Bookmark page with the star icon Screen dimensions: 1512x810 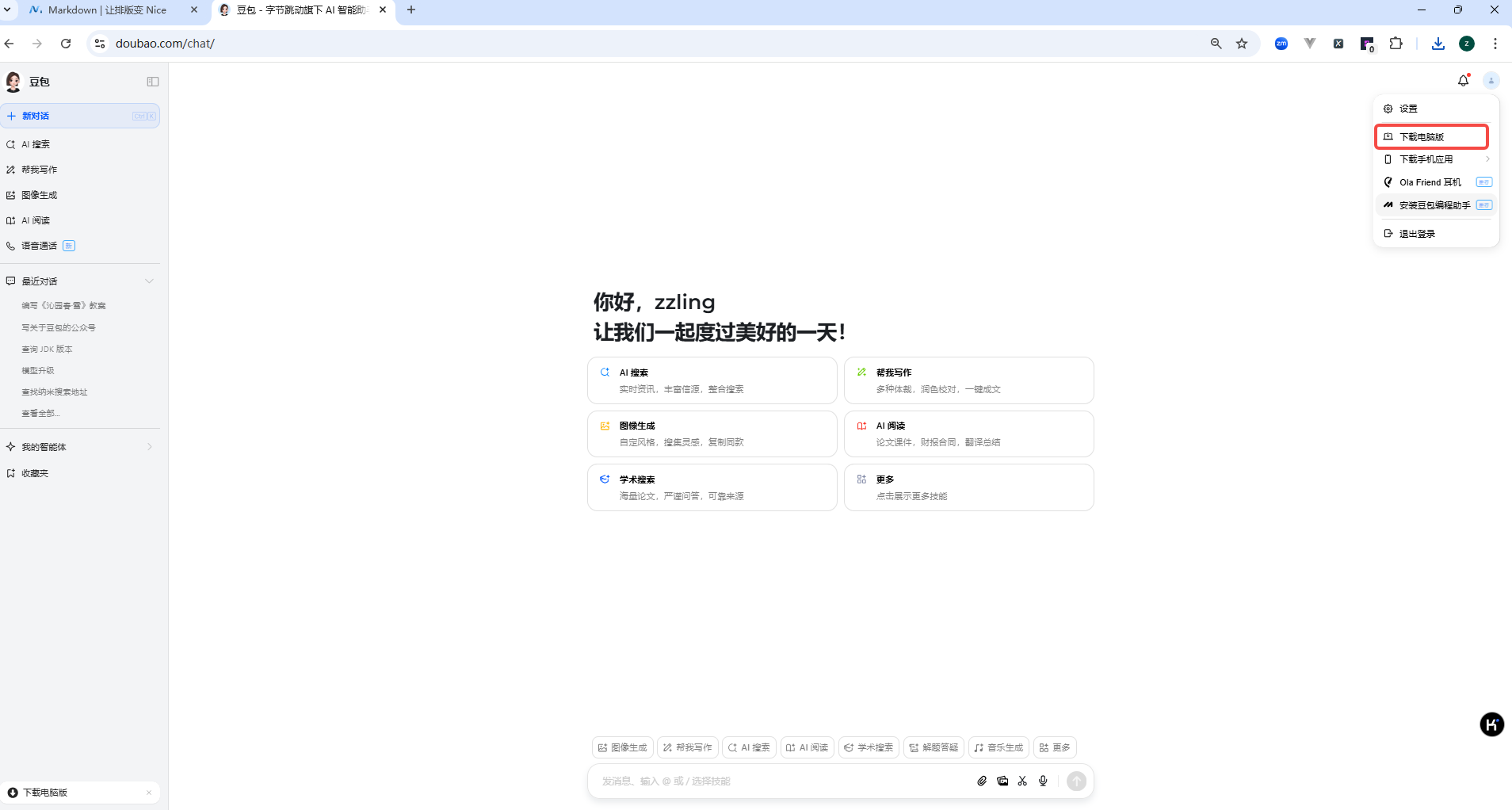1242,44
